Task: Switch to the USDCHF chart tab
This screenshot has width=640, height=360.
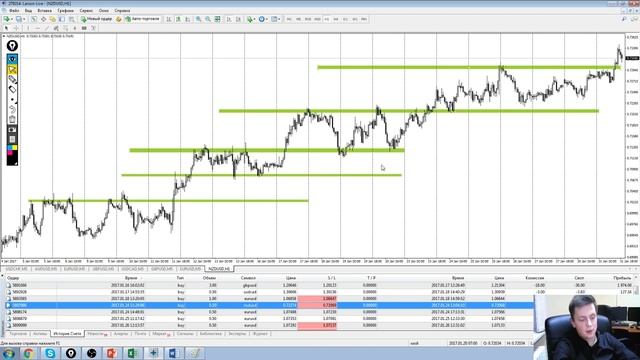Action: 16,269
